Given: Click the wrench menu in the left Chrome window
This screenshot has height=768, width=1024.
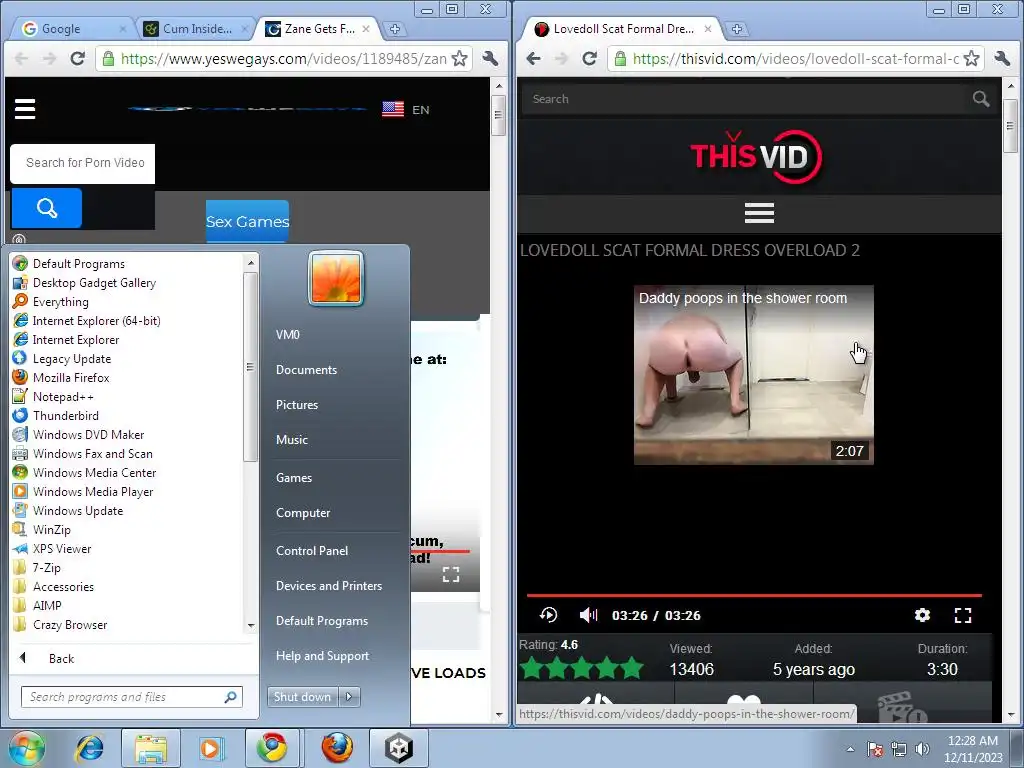Looking at the screenshot, I should coord(490,59).
